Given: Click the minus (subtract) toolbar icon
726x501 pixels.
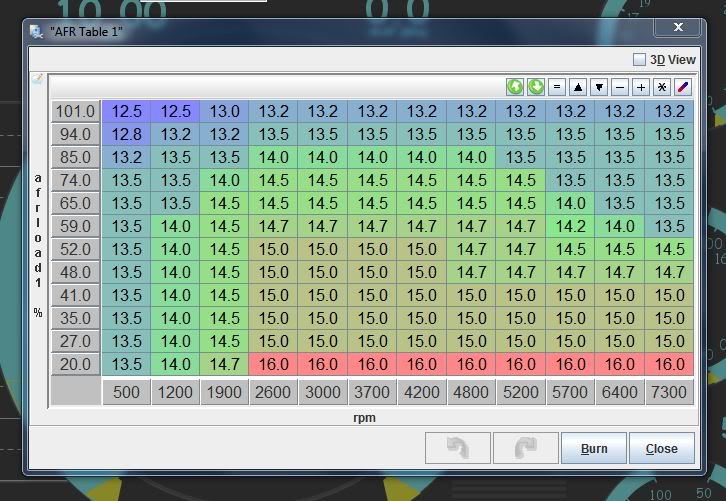Looking at the screenshot, I should tap(620, 87).
